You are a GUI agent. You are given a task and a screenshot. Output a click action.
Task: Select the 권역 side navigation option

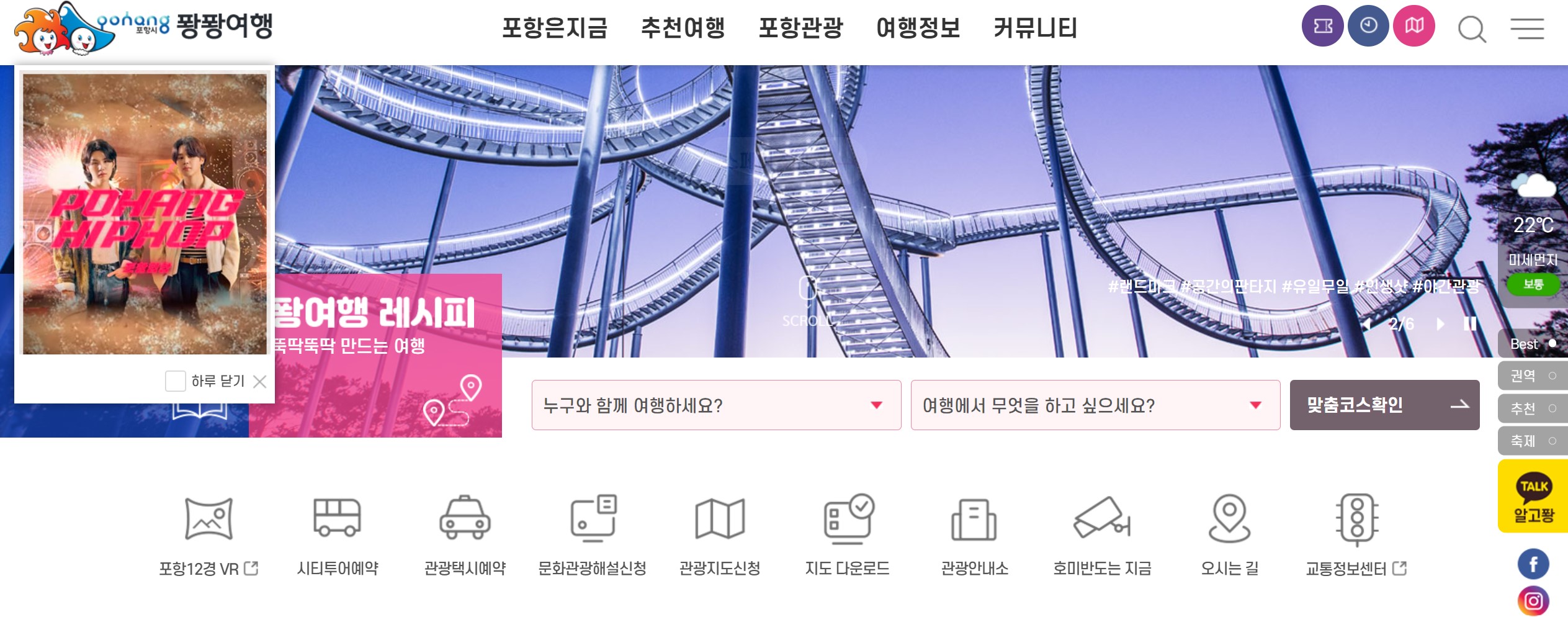point(1533,376)
